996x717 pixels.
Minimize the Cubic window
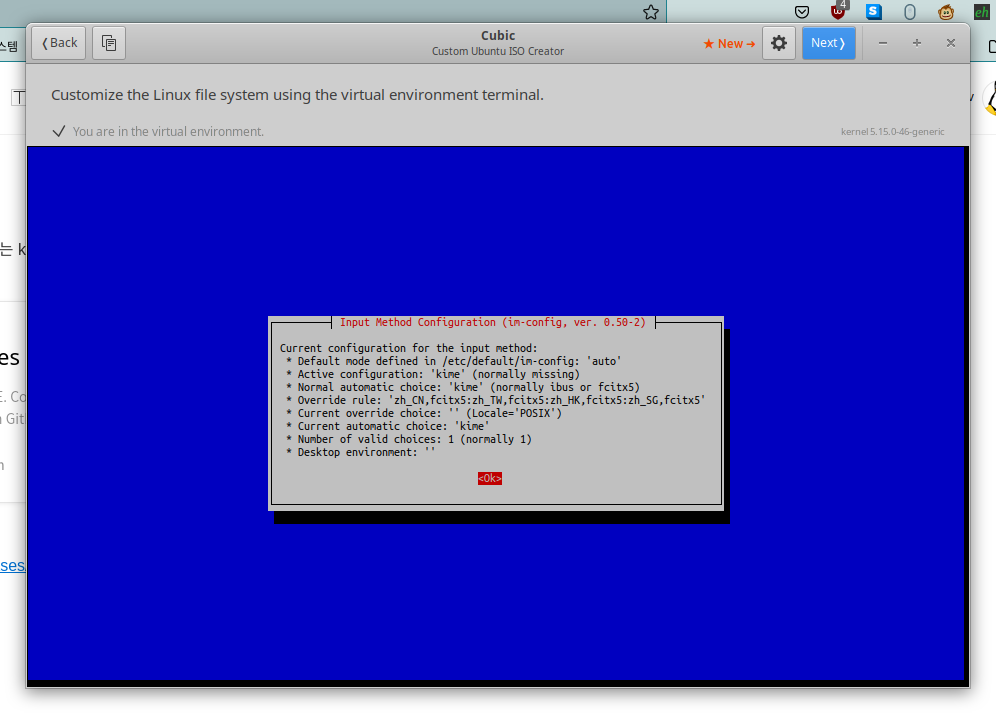(x=883, y=43)
